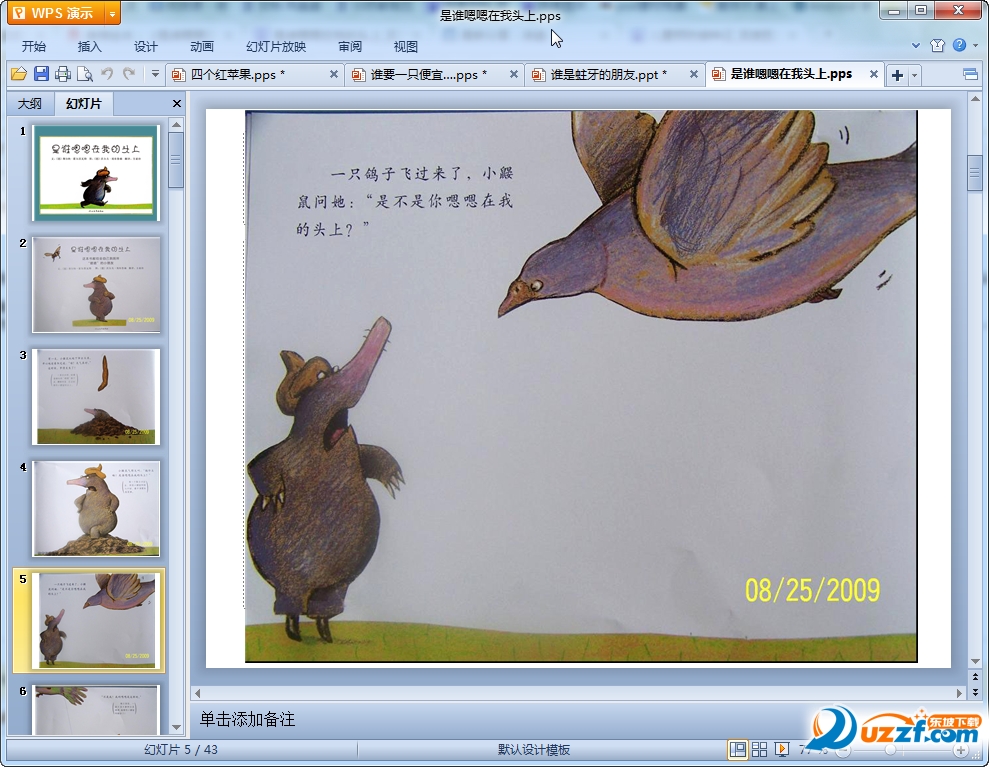Screen dimensions: 989x767
Task: Close the 谁要一只便宜....pps tab
Action: click(514, 74)
